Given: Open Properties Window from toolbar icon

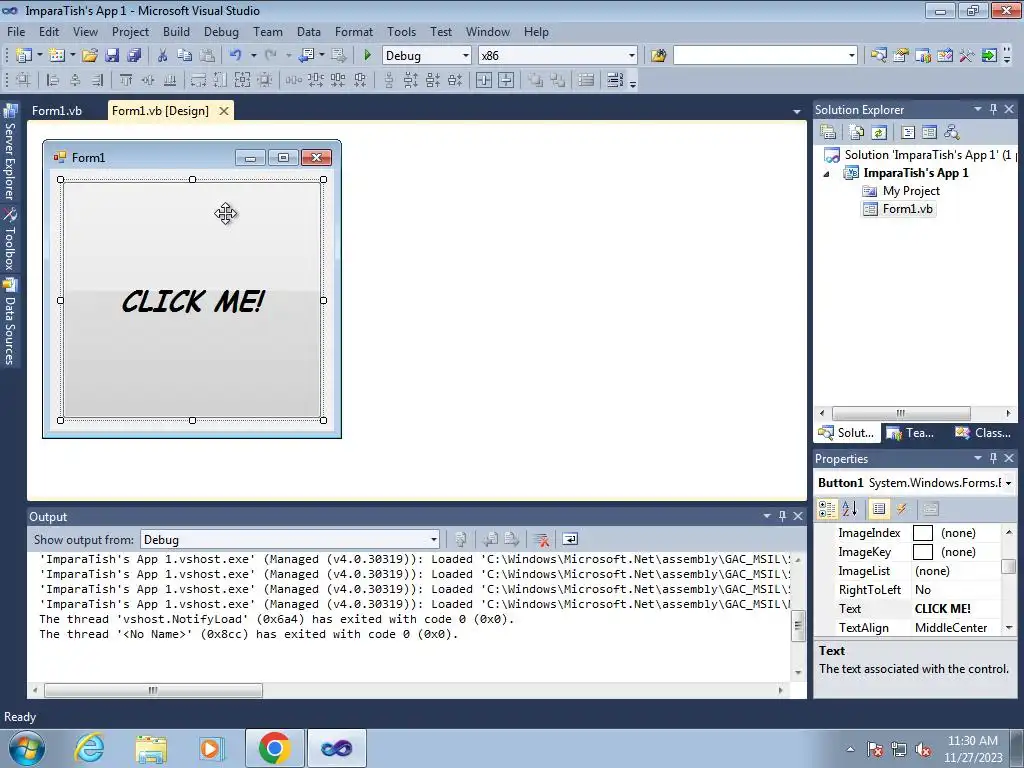Looking at the screenshot, I should [x=901, y=56].
